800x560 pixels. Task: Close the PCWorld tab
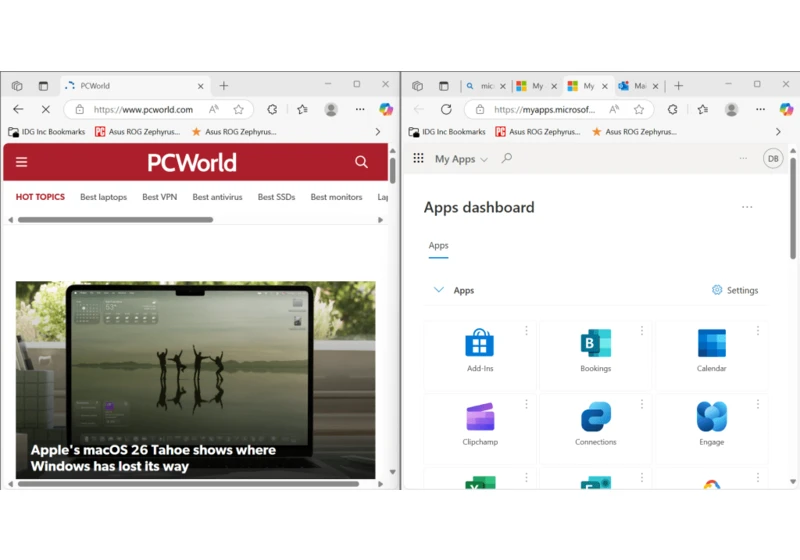(201, 86)
